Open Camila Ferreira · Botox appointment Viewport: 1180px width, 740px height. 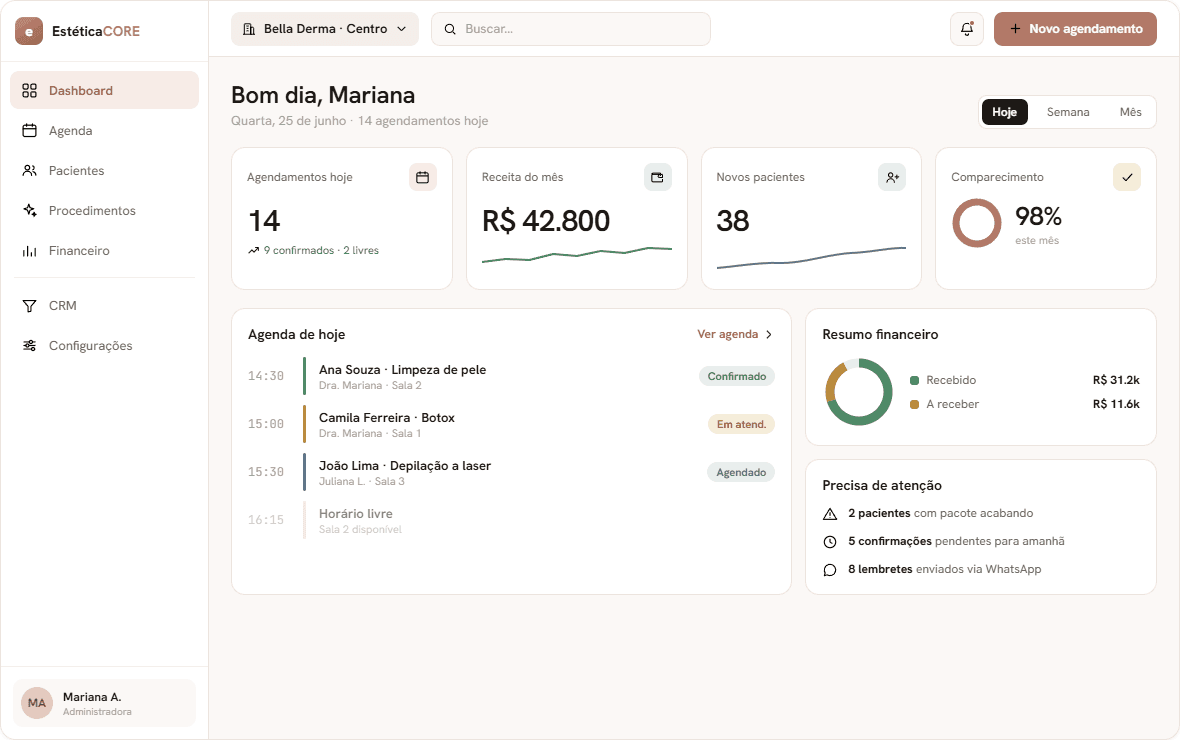click(511, 425)
